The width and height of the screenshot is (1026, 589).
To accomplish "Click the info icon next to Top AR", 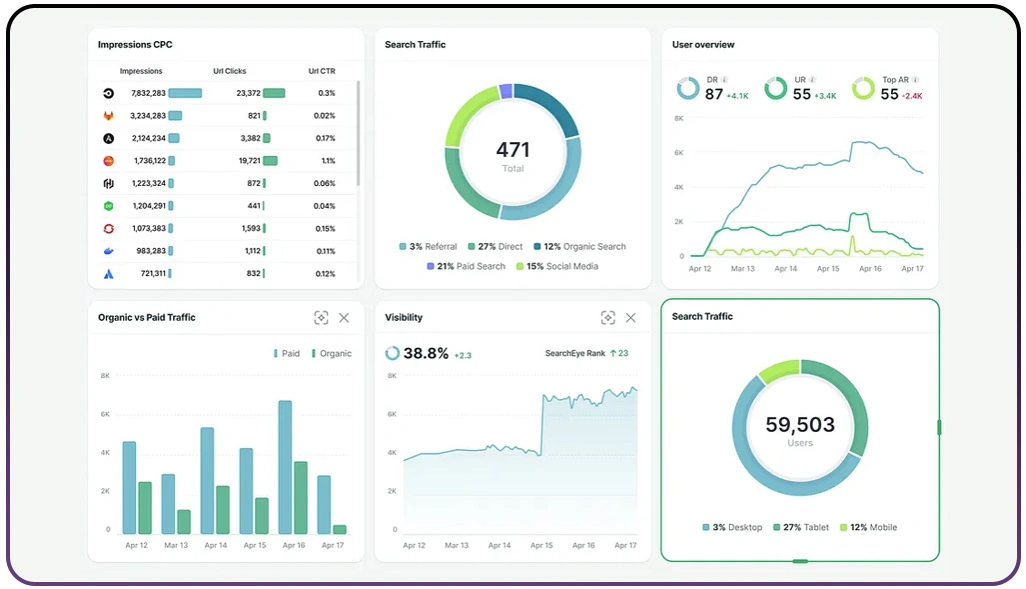I will tap(915, 80).
